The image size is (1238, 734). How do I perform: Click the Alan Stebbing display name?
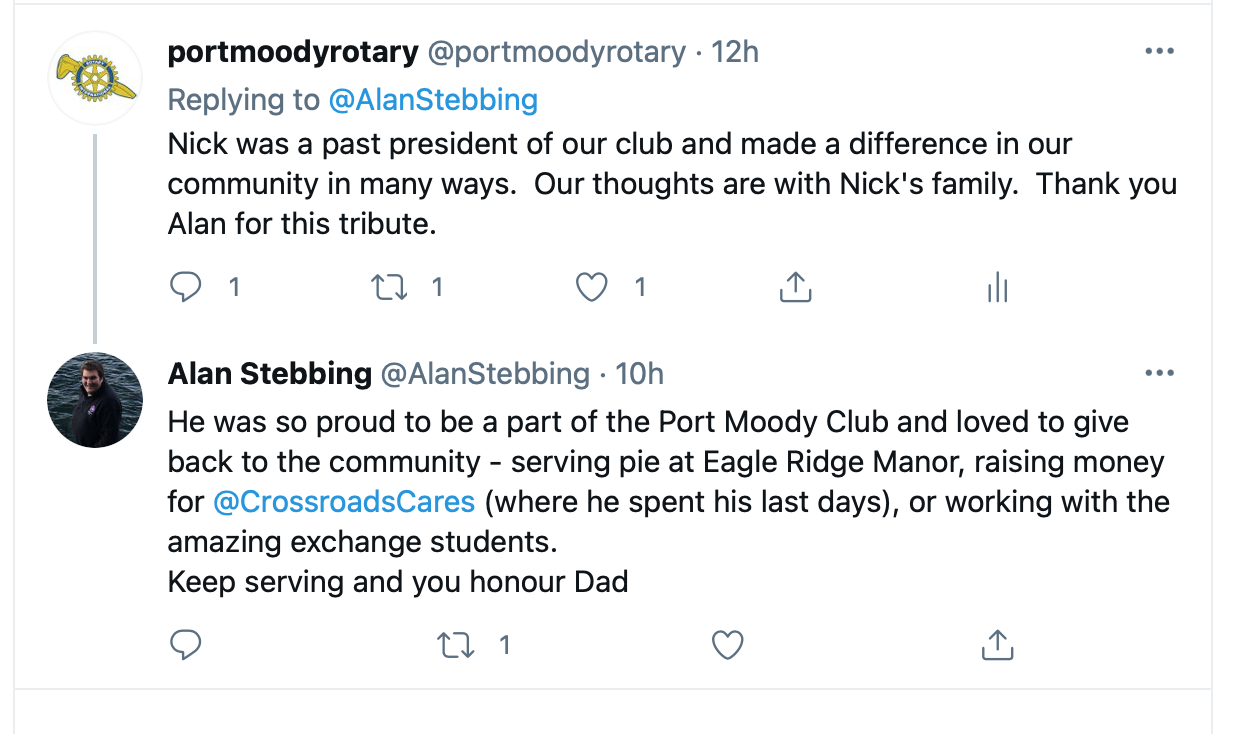(x=270, y=374)
